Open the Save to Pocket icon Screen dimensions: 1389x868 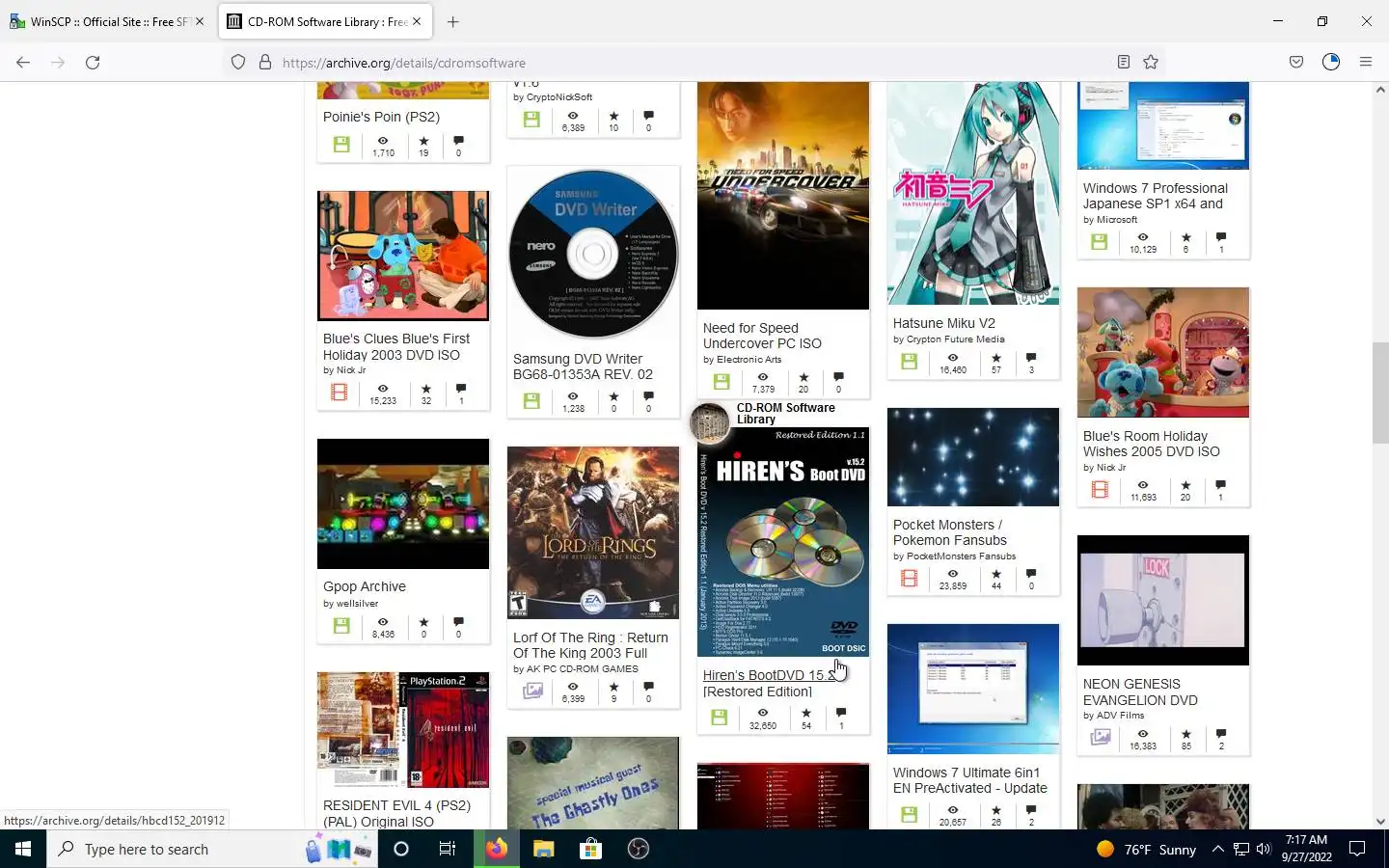1296,63
